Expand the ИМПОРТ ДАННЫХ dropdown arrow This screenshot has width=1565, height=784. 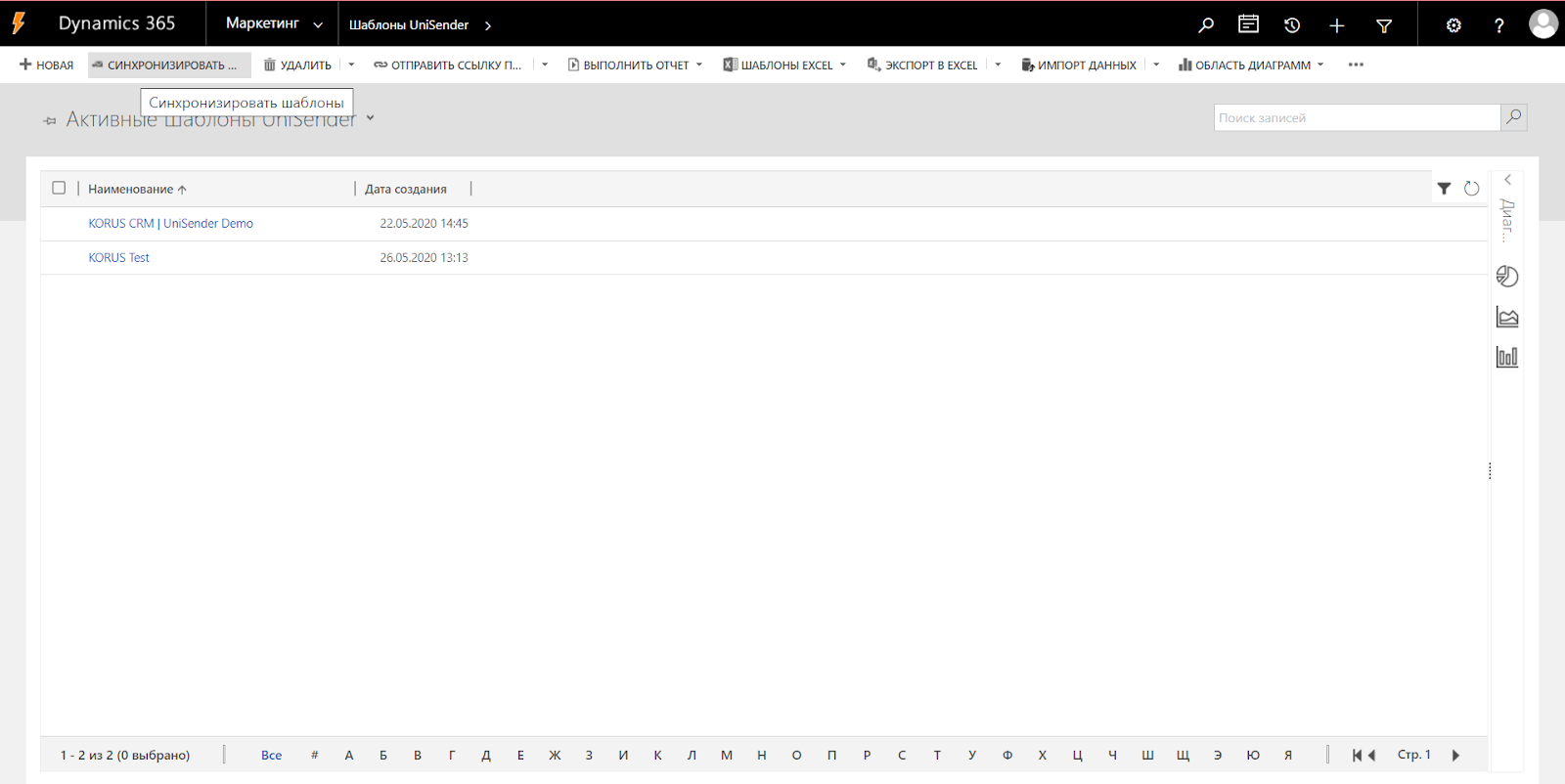[x=1156, y=65]
